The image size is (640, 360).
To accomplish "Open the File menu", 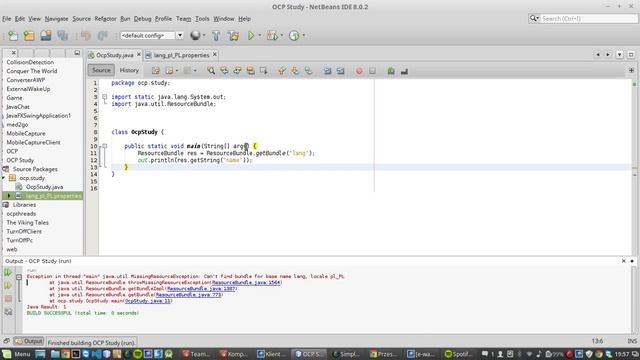I will tap(7, 19).
